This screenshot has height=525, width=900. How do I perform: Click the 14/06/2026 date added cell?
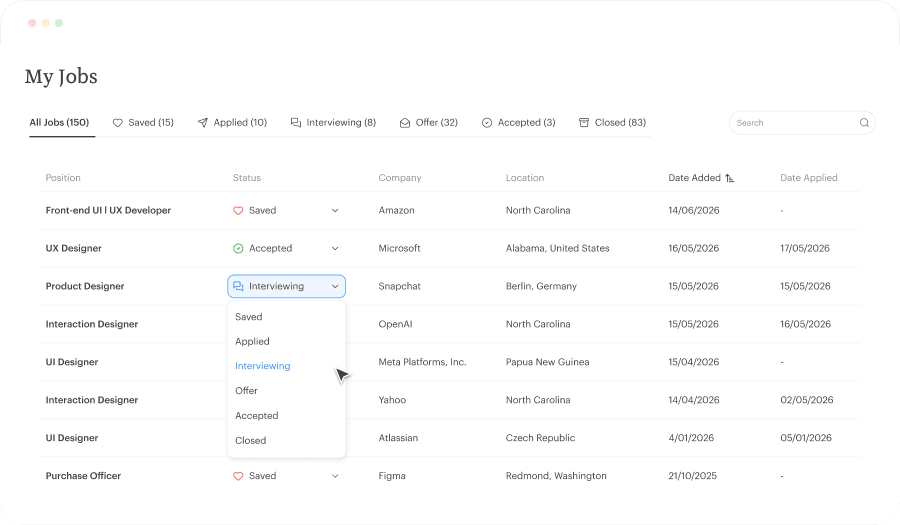pyautogui.click(x=694, y=211)
